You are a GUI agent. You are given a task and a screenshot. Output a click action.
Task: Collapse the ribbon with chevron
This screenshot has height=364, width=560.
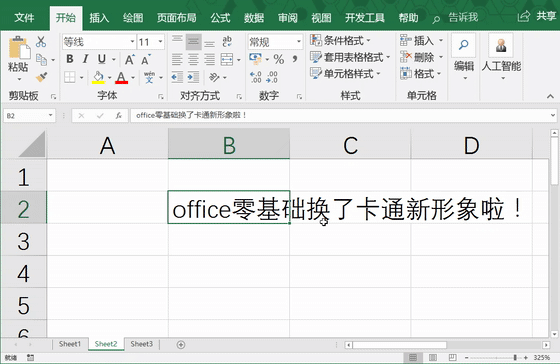[550, 96]
